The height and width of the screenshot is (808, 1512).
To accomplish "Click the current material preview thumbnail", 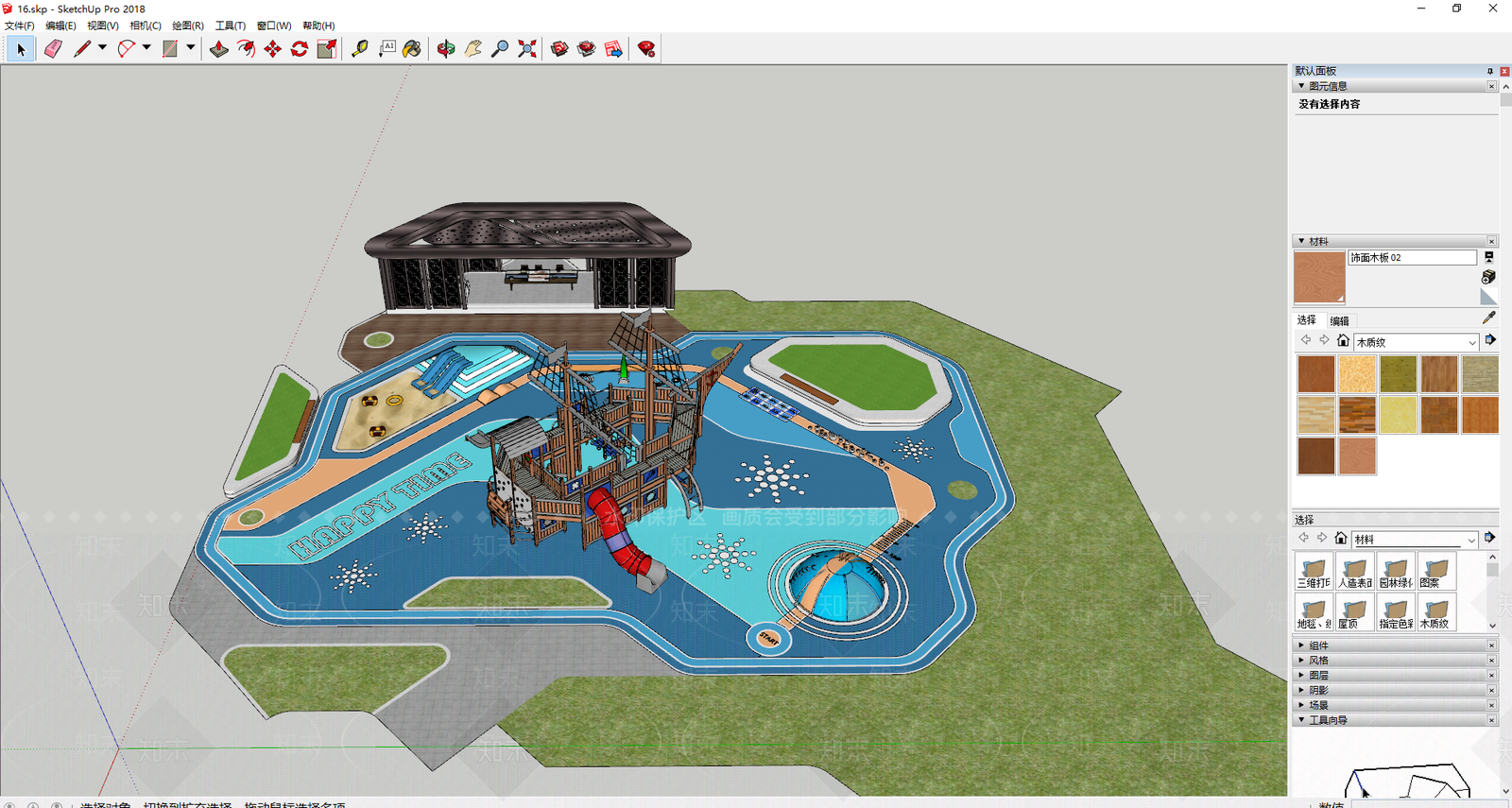I will pyautogui.click(x=1319, y=277).
